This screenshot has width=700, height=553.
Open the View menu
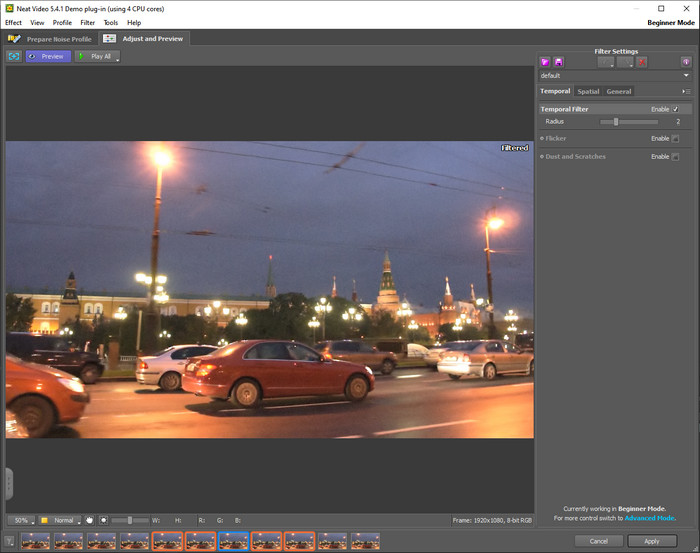pos(37,22)
